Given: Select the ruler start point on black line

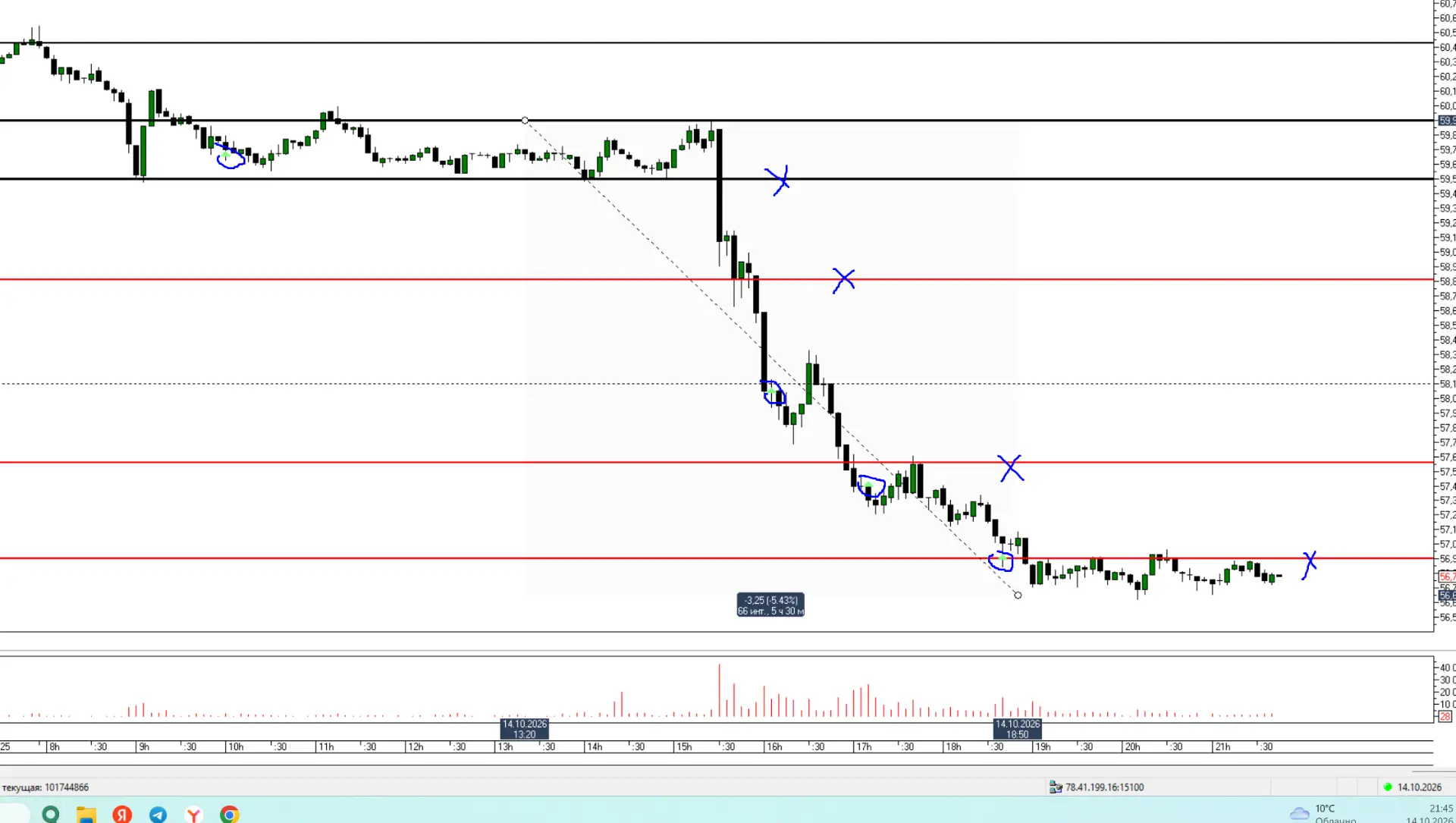Looking at the screenshot, I should pos(525,121).
